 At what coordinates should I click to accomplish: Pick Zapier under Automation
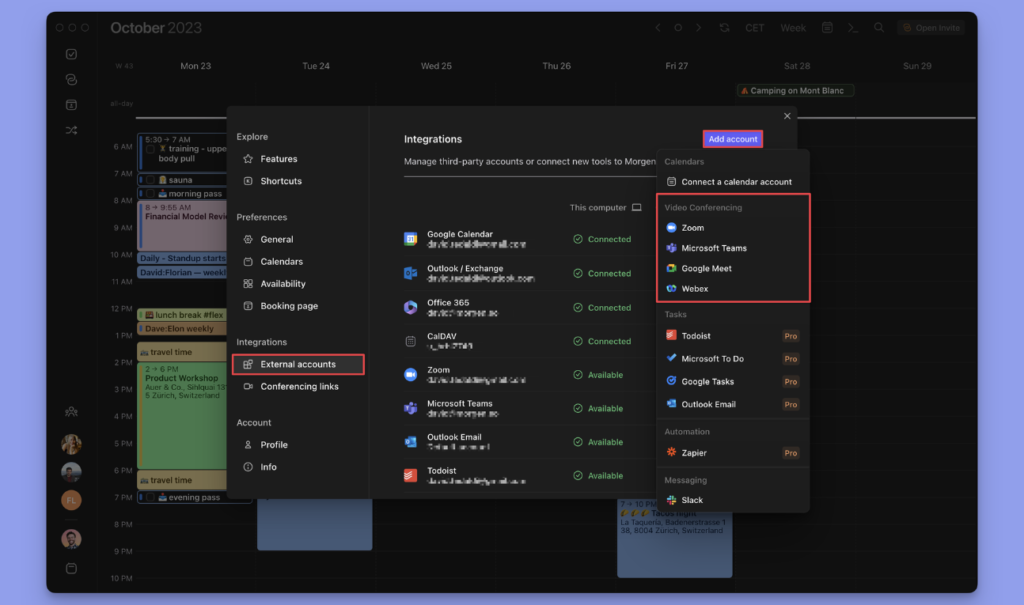point(694,453)
